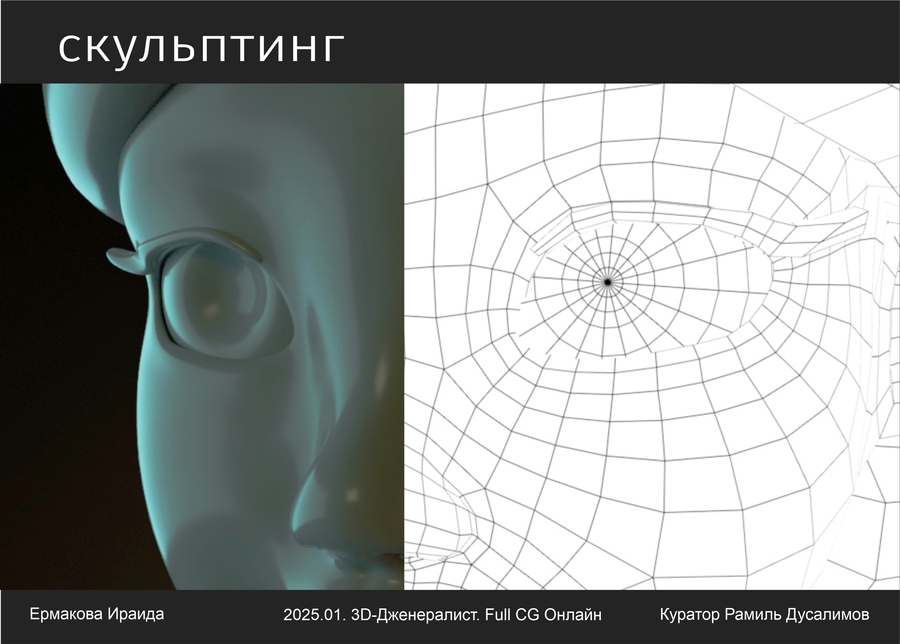Click the wireframe topology image
This screenshot has height=644, width=900.
(652, 336)
